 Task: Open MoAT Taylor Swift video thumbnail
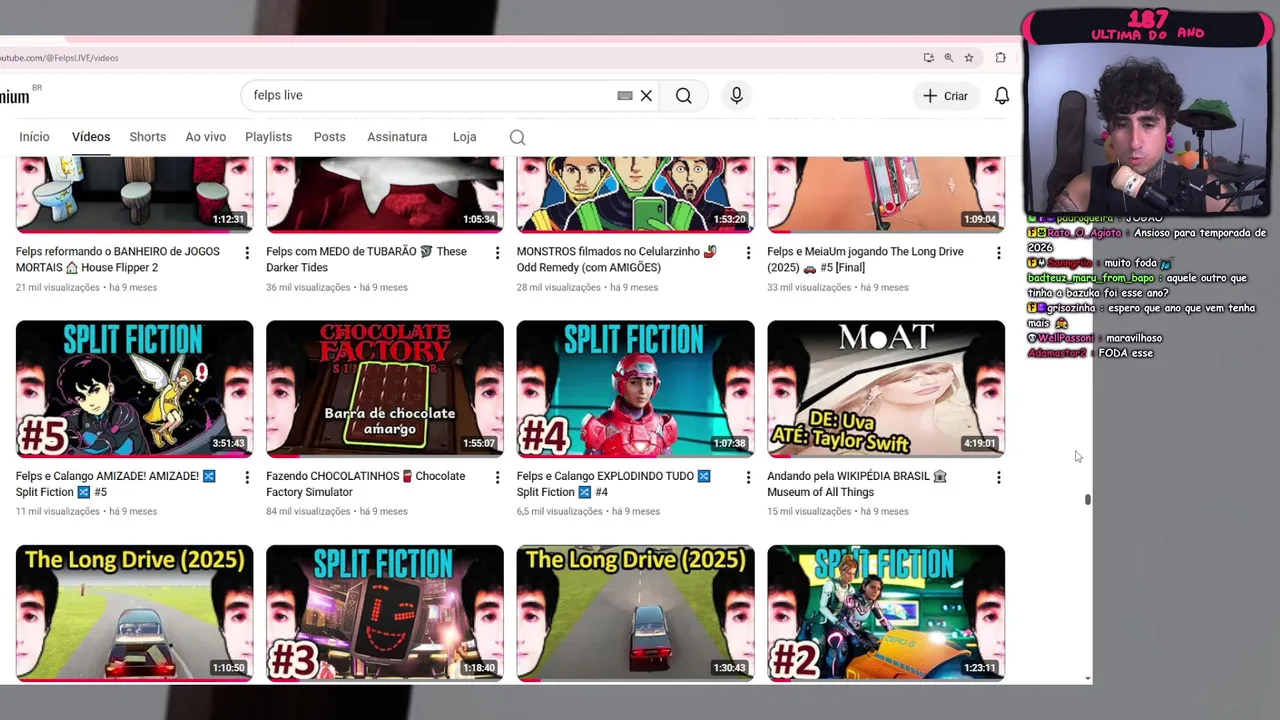[x=886, y=388]
